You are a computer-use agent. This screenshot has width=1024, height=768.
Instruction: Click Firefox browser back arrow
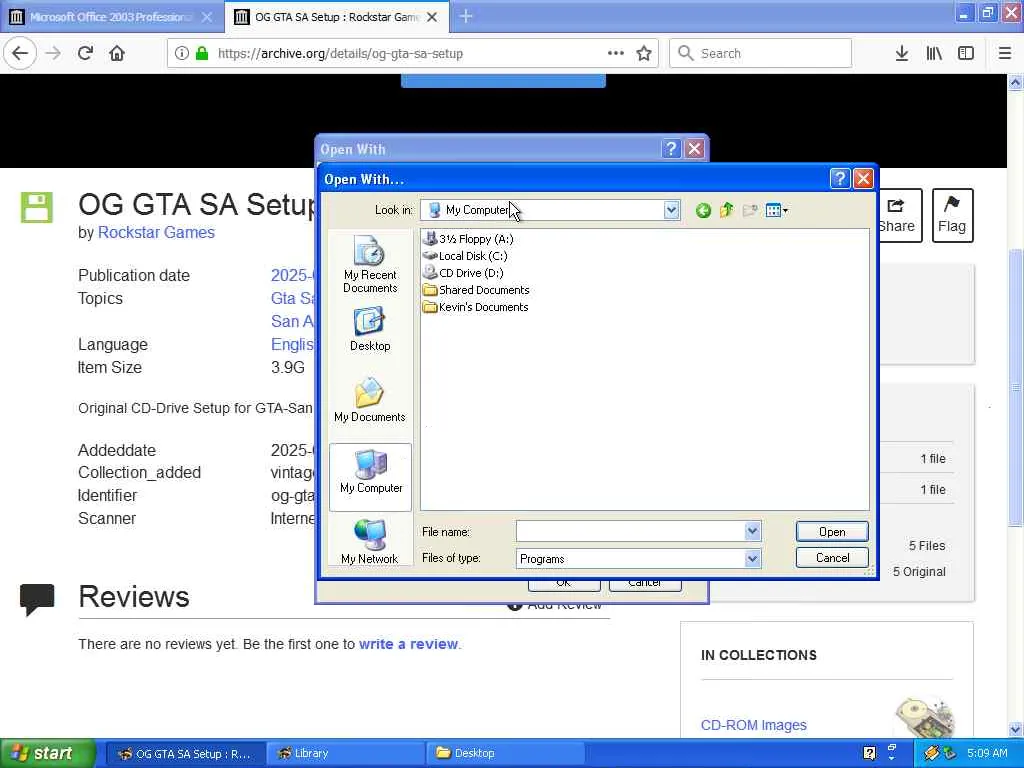(20, 54)
